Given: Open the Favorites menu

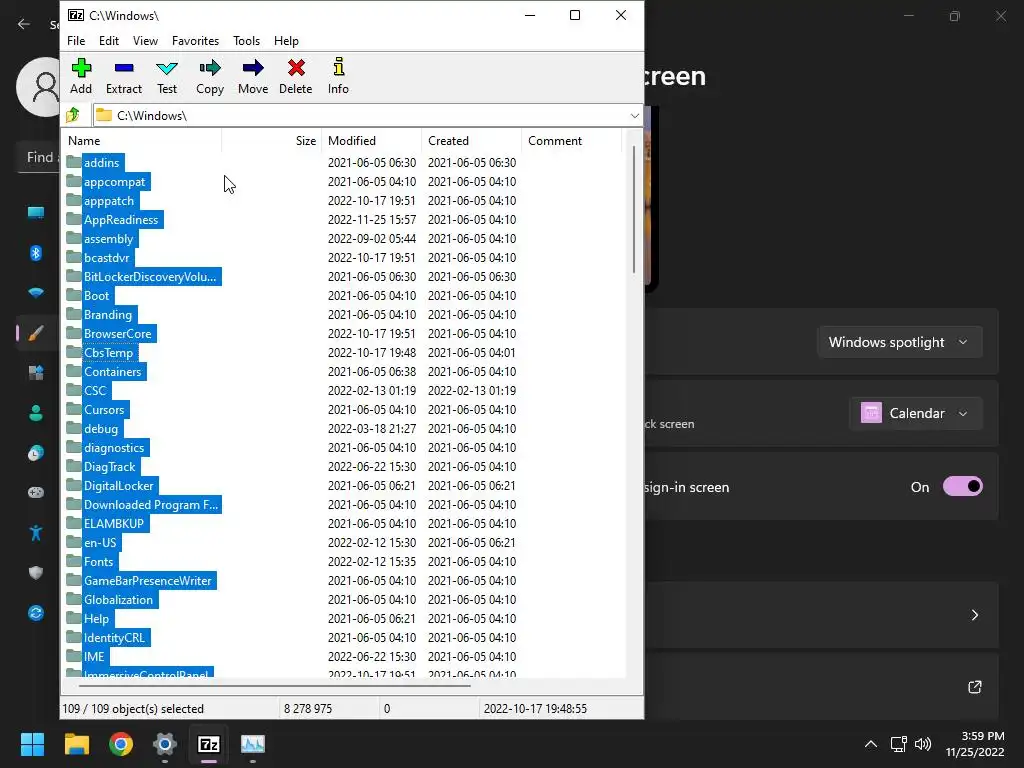Looking at the screenshot, I should click(x=195, y=40).
